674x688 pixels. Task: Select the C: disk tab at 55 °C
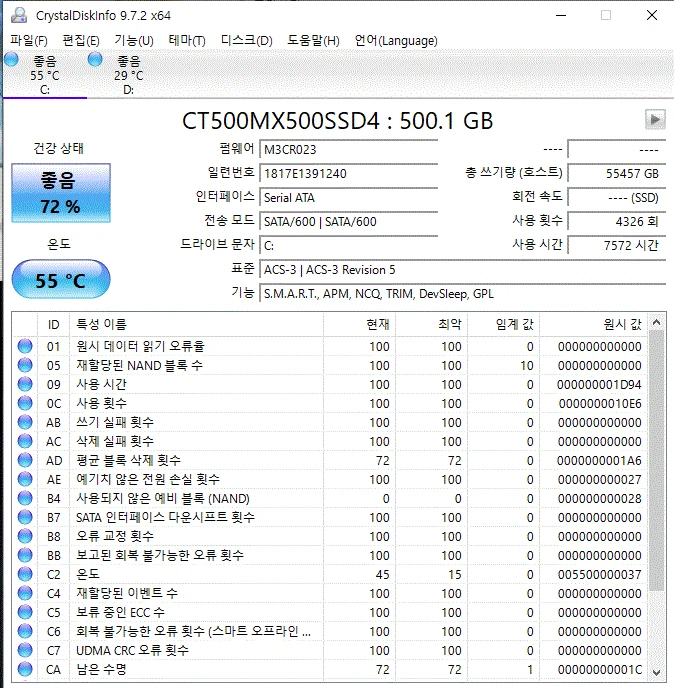pos(45,75)
